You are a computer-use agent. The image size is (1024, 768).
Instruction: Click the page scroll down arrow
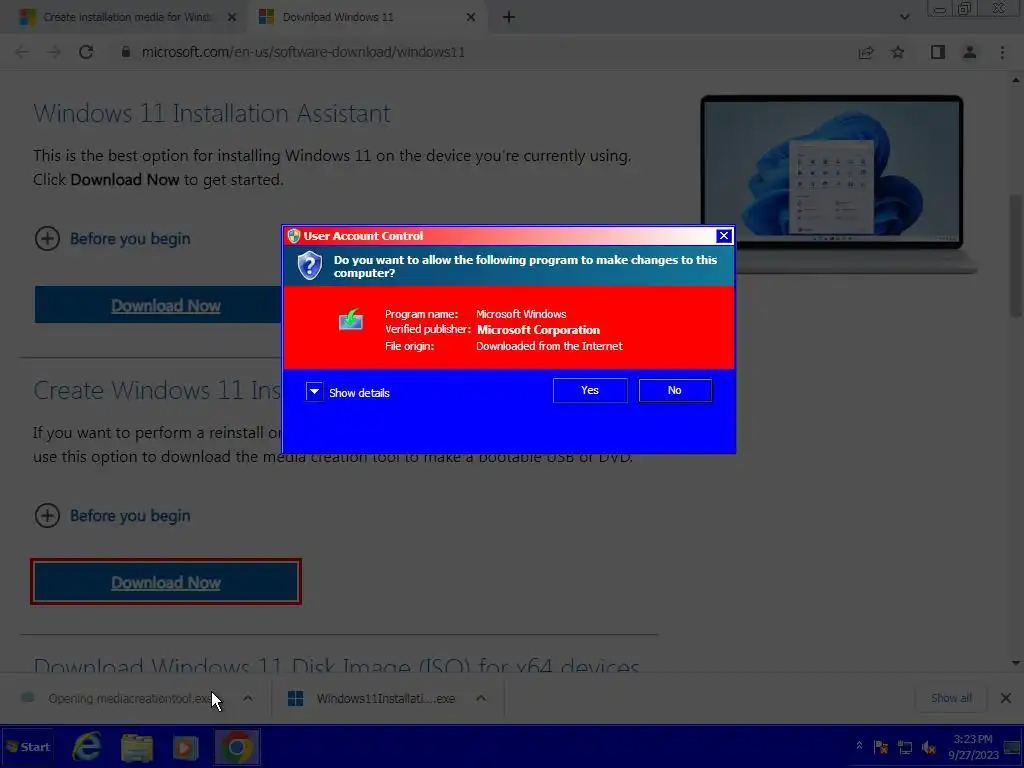point(1016,664)
